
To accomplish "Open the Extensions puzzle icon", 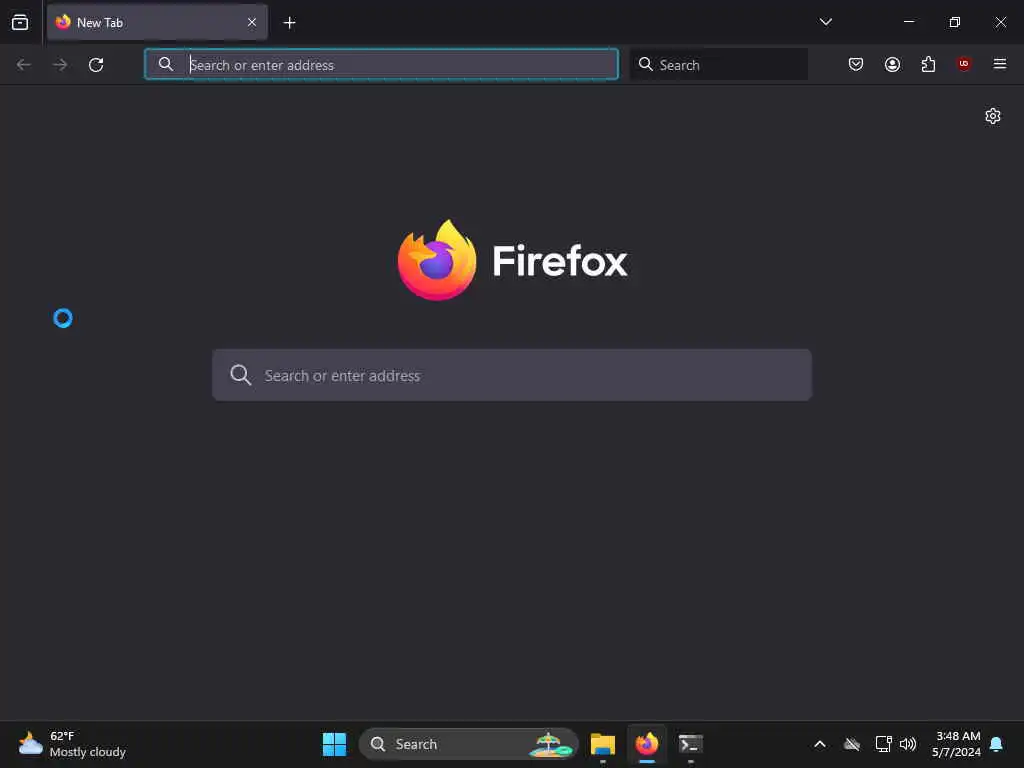I will pos(928,64).
